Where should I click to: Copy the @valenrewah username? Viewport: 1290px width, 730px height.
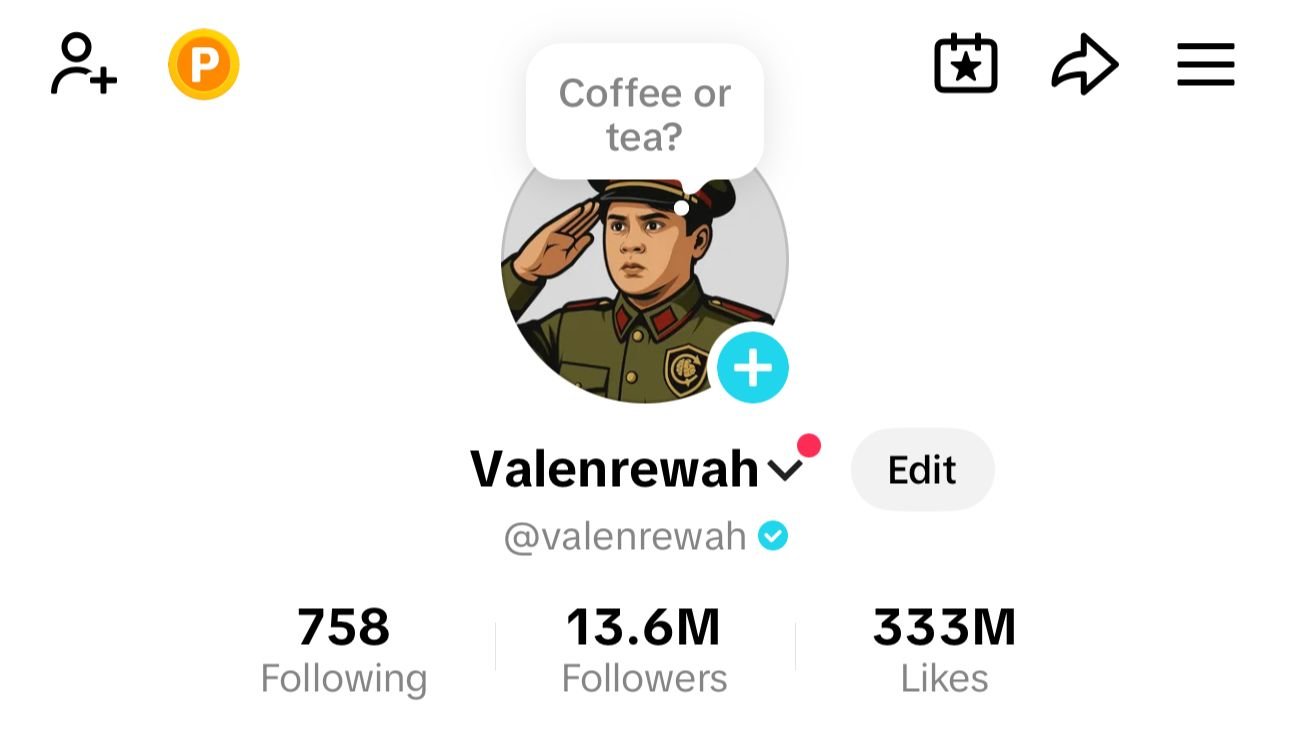tap(625, 537)
